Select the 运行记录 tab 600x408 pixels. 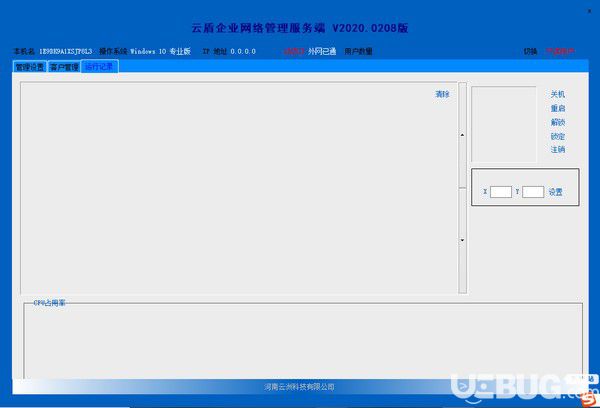[99, 67]
